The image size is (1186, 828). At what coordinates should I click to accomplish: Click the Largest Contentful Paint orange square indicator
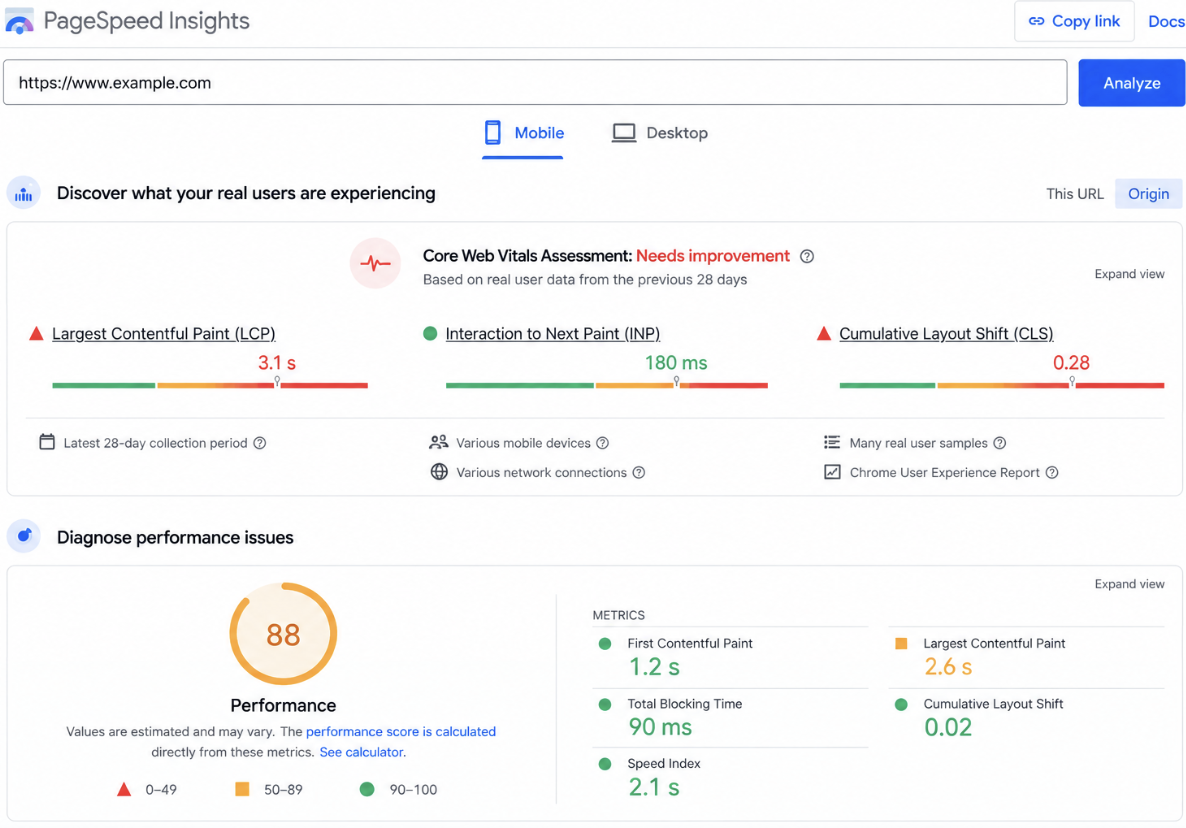(901, 643)
